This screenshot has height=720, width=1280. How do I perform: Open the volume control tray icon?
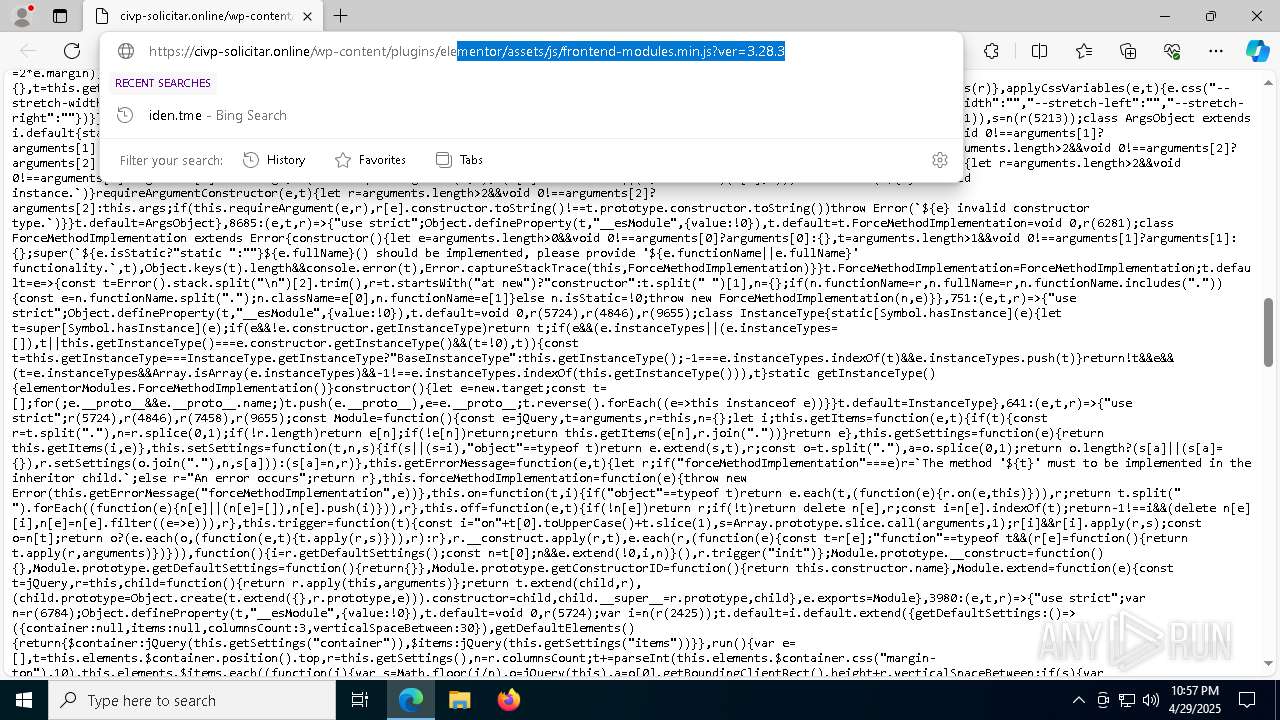(1151, 700)
